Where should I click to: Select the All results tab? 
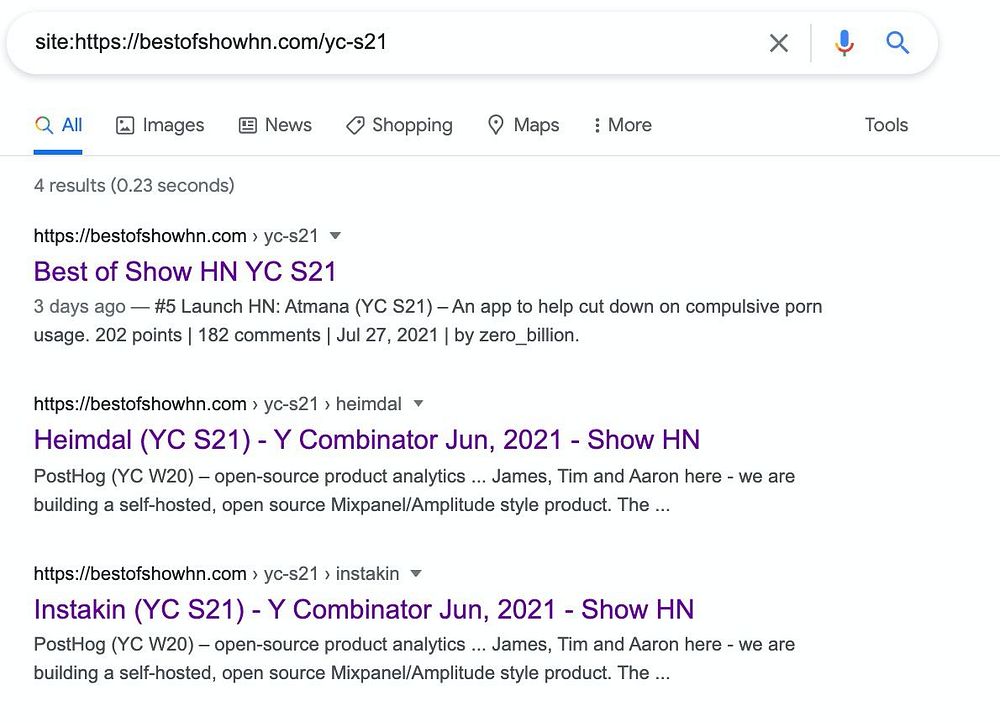coord(58,125)
